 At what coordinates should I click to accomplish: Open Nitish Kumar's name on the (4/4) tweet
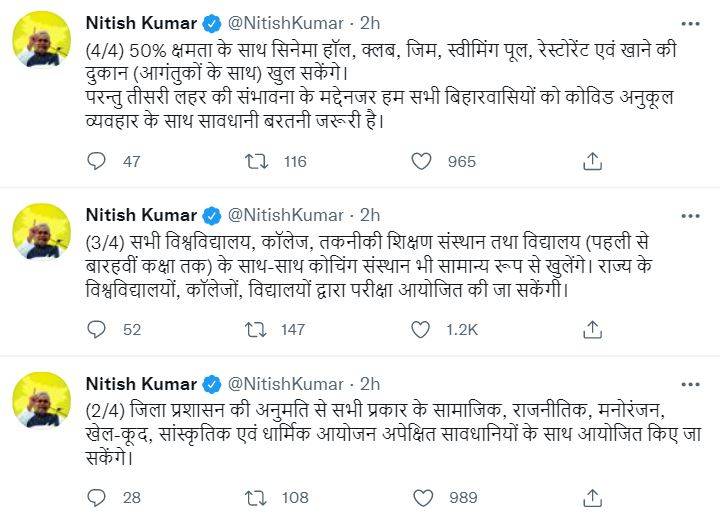click(x=141, y=22)
